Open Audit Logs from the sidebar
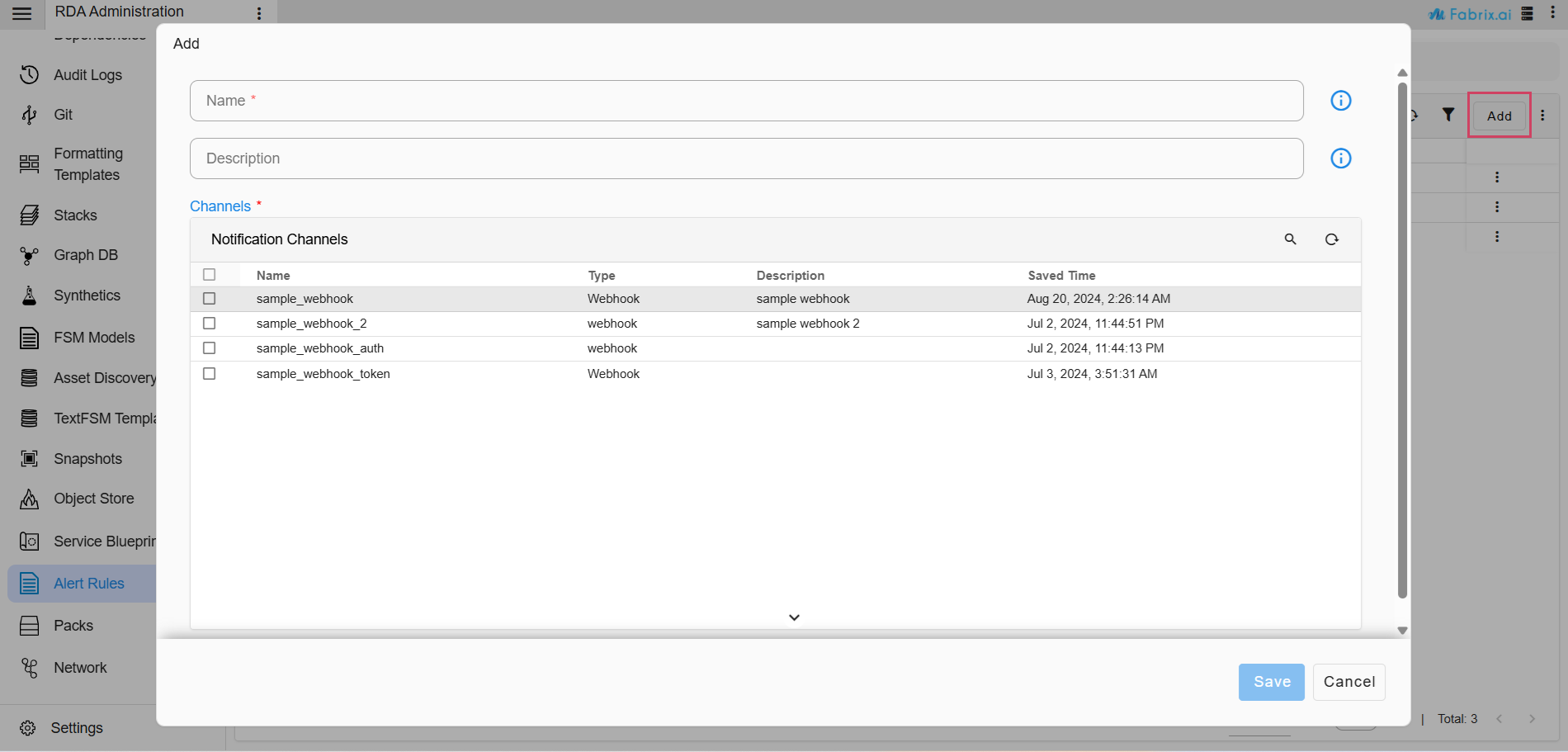Image resolution: width=1568 pixels, height=752 pixels. coord(87,75)
